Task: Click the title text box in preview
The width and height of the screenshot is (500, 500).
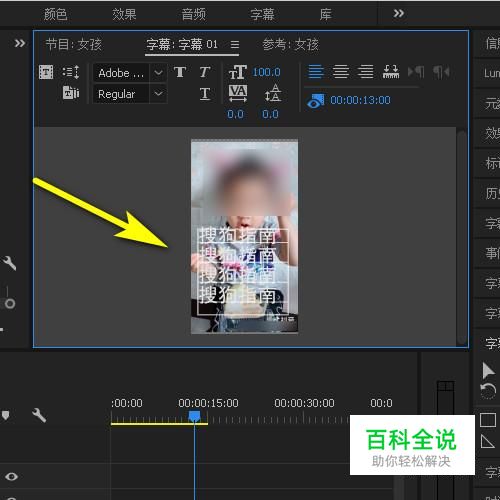Action: 243,271
